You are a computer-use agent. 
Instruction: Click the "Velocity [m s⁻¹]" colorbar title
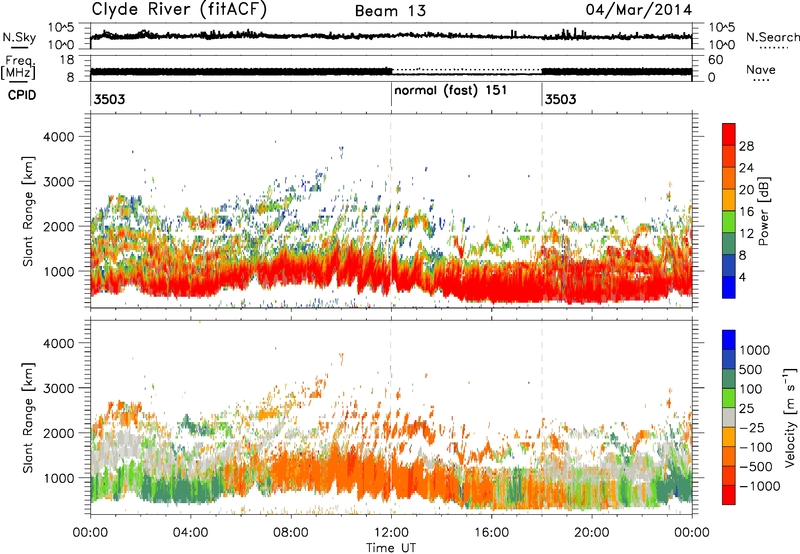[790, 417]
